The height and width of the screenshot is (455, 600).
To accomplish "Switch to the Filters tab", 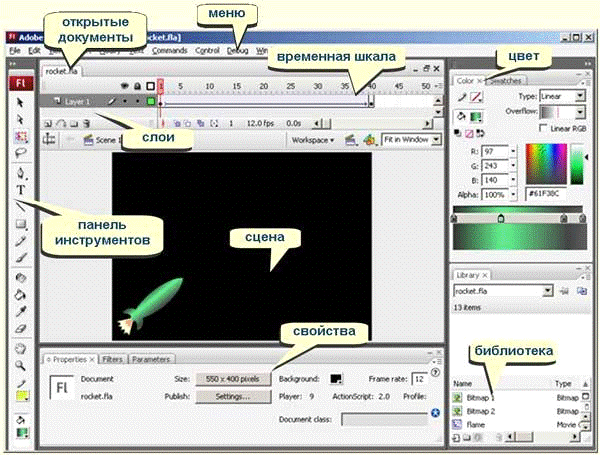I will point(112,359).
